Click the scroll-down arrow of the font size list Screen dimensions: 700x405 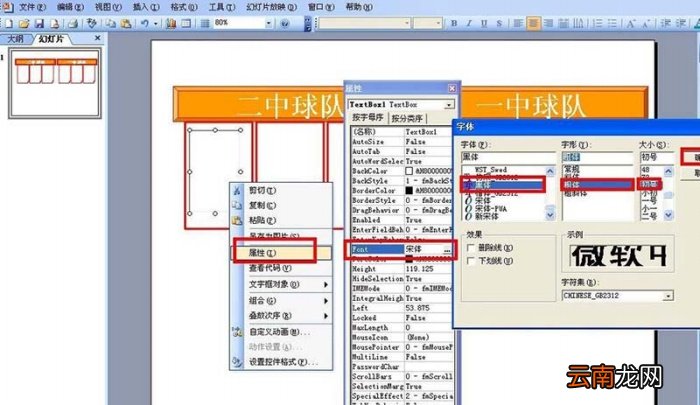[668, 215]
